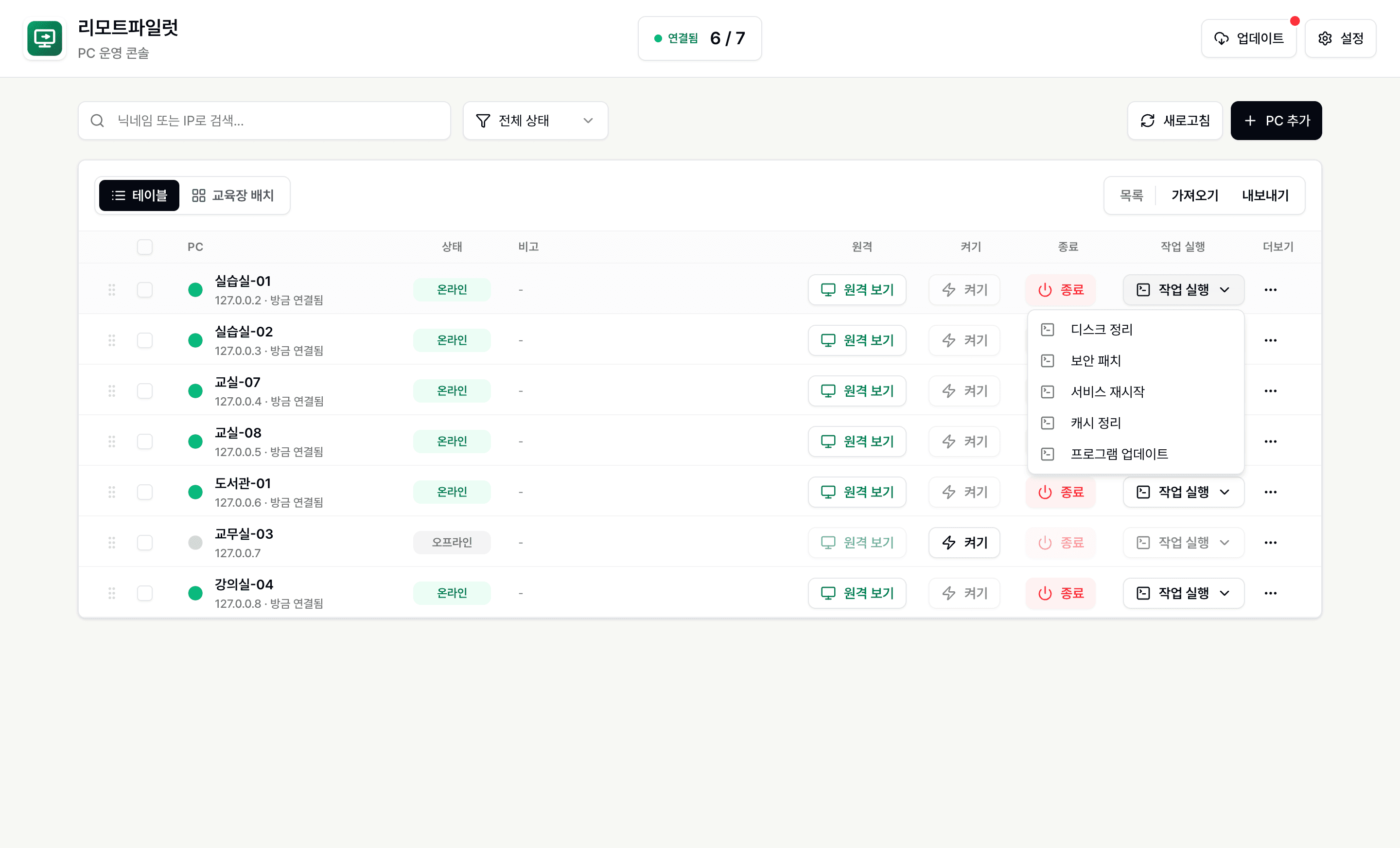Open 원격 보기 for 교실-08
This screenshot has width=1400, height=848.
(x=857, y=442)
